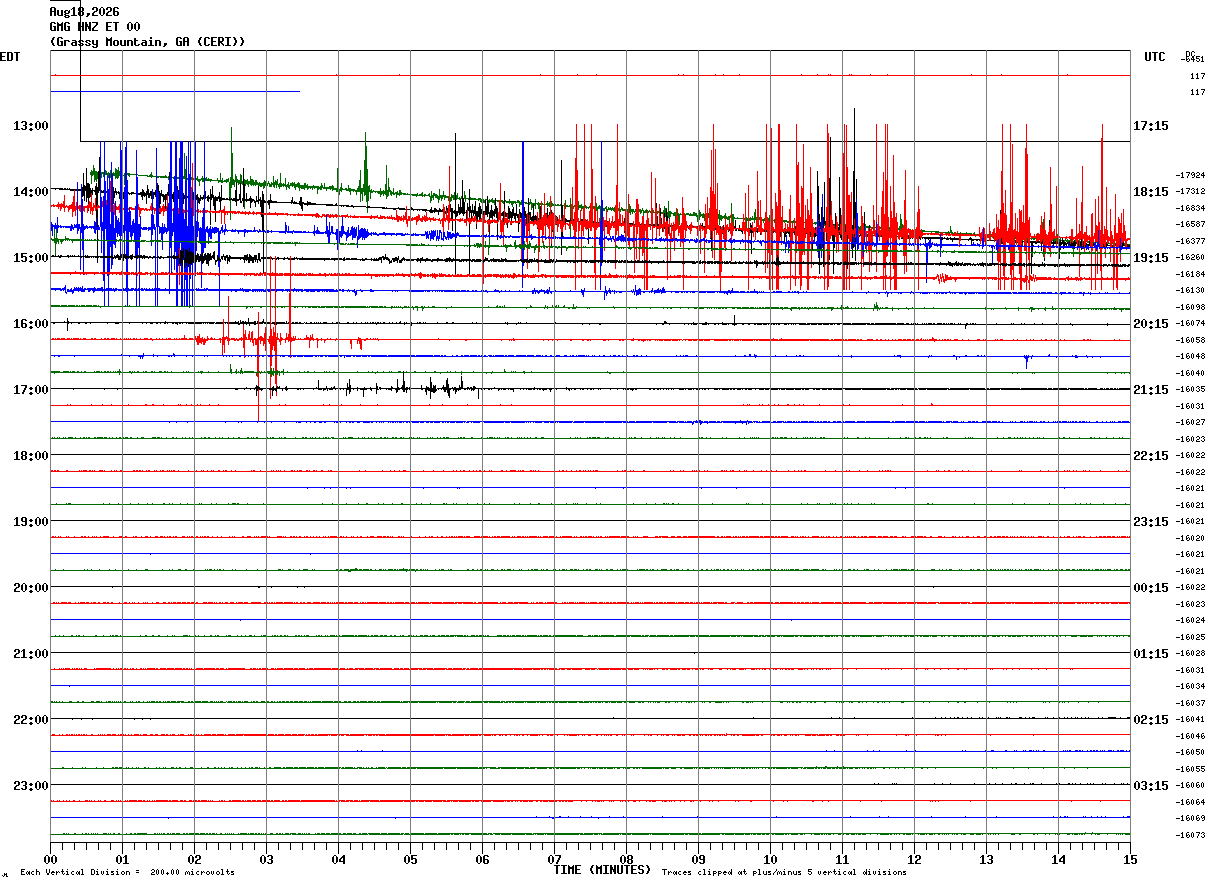Click the DC offset value -16050
The image size is (1210, 886).
pos(1190,752)
